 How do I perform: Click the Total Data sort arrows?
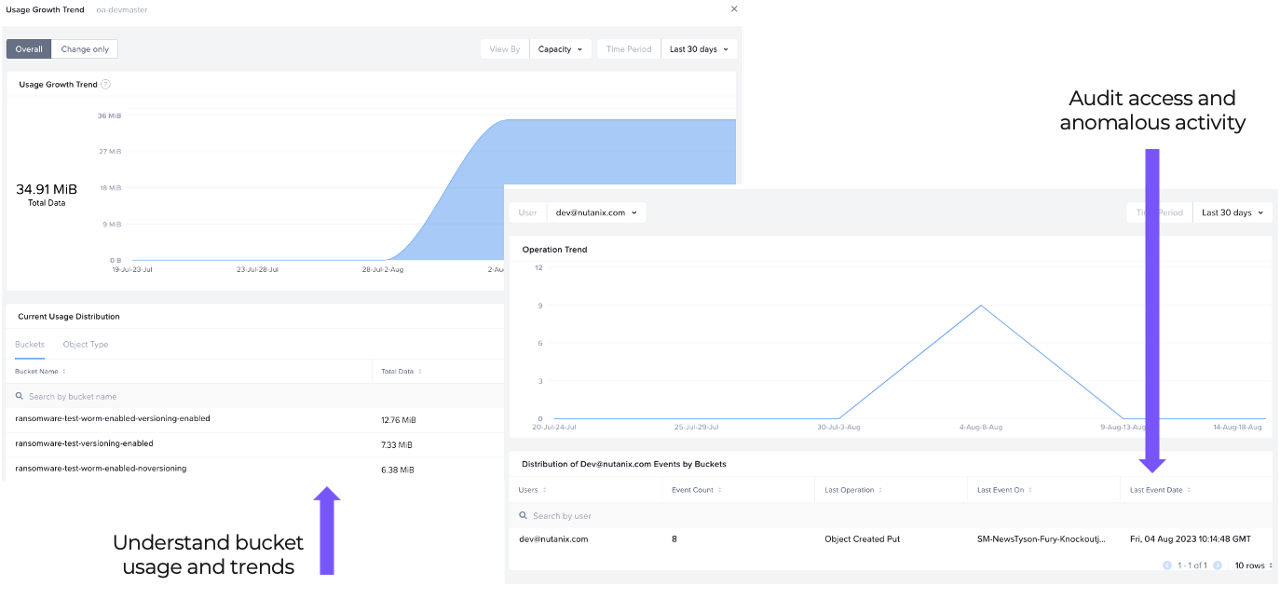[x=421, y=372]
